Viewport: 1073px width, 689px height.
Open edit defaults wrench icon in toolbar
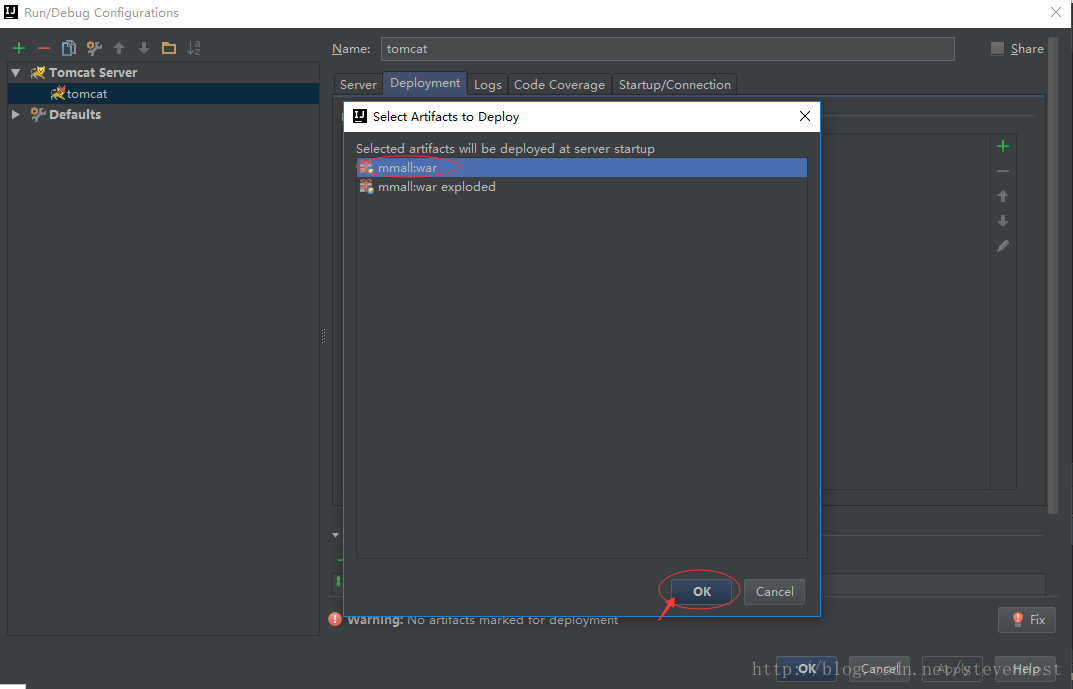pos(94,48)
